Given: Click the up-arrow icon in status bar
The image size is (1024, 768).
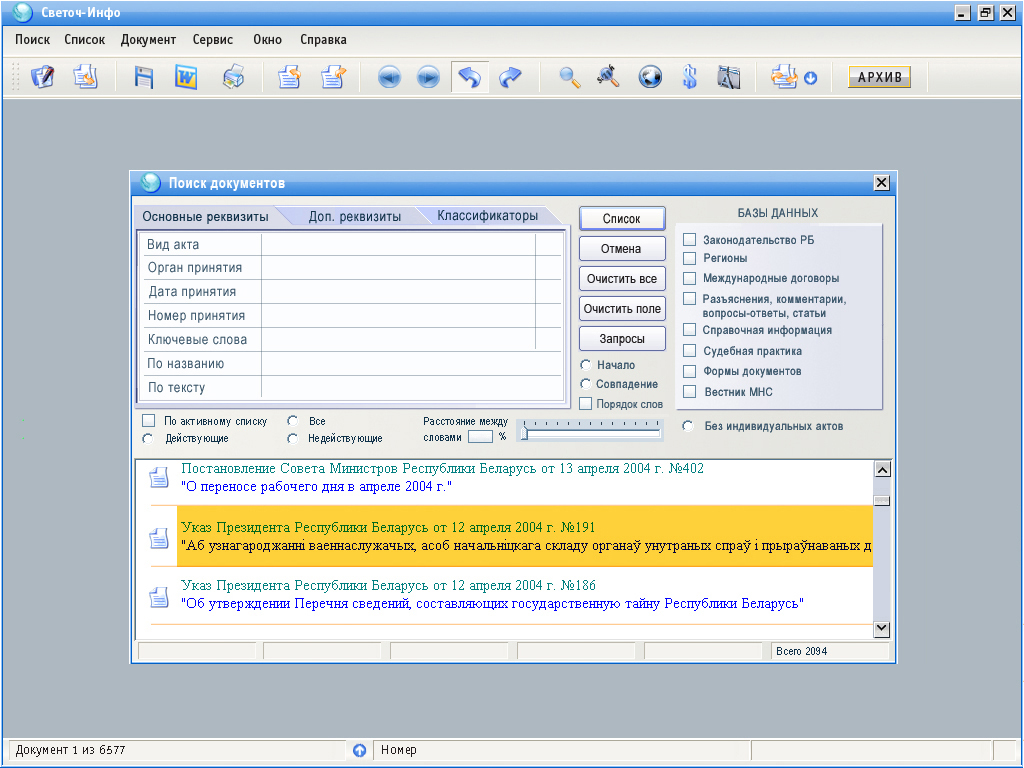Looking at the screenshot, I should click(360, 750).
